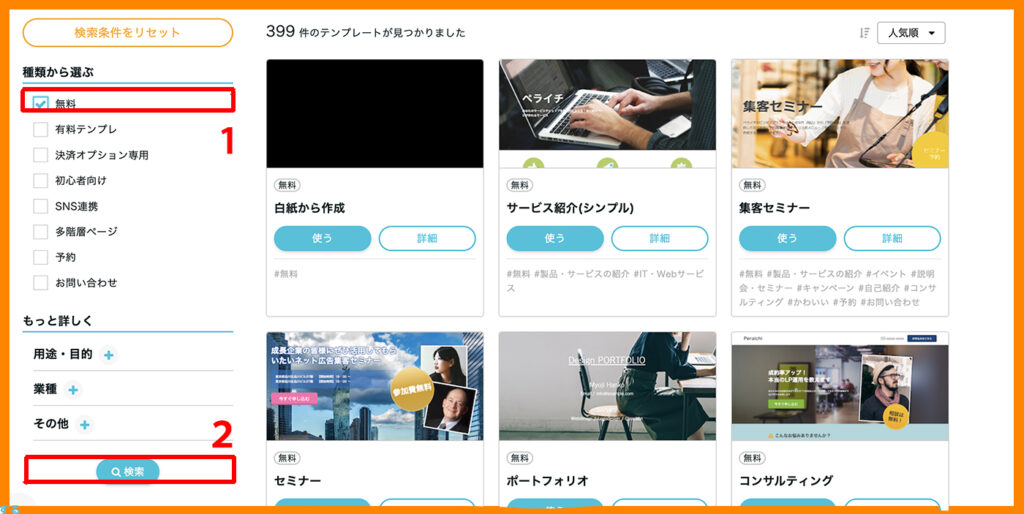Check the お問い合わせ filter checkbox
Screen dimensions: 1024x514
coord(40,283)
